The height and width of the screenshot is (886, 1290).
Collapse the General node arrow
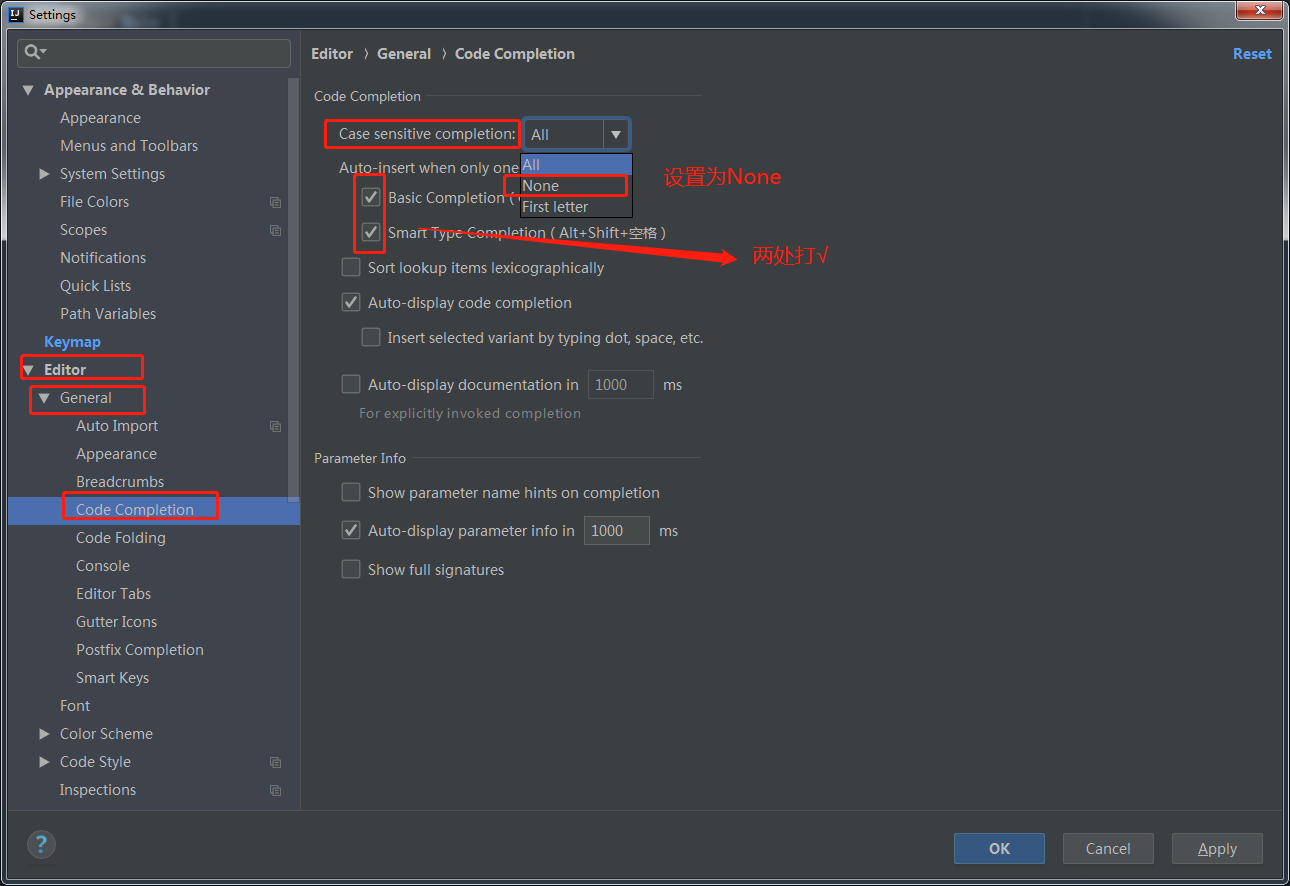(44, 398)
